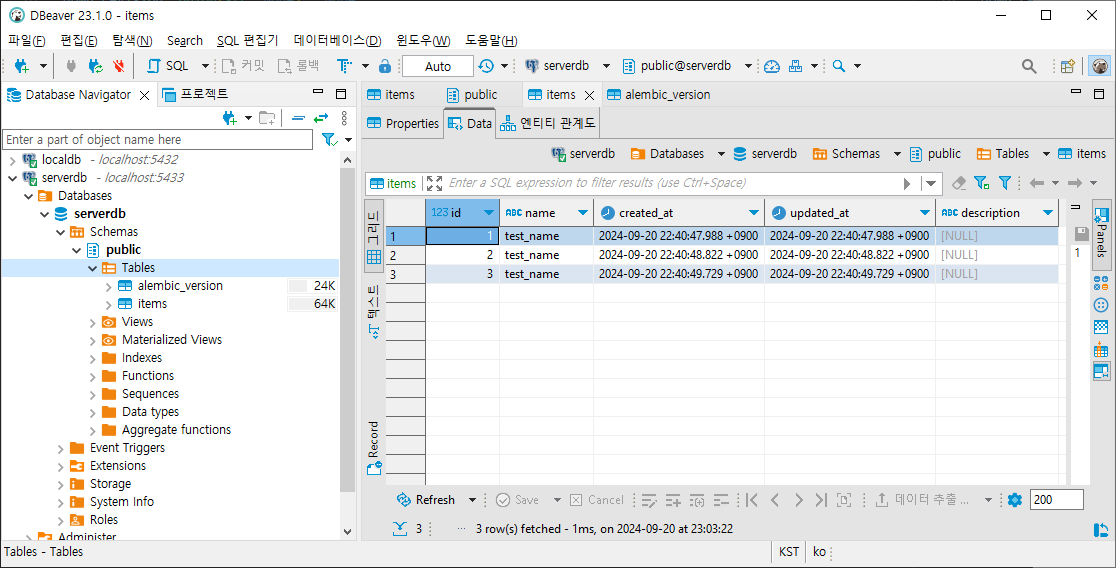The height and width of the screenshot is (568, 1116).
Task: Click the row count icon in status
Action: (x=401, y=529)
